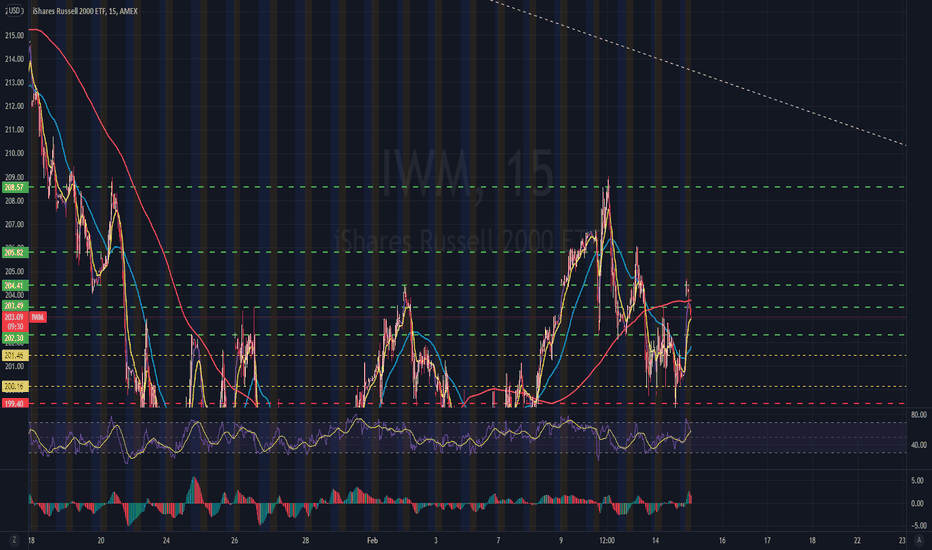Click the 80.00 oscillator scale value
This screenshot has height=550, width=932.
click(x=918, y=415)
